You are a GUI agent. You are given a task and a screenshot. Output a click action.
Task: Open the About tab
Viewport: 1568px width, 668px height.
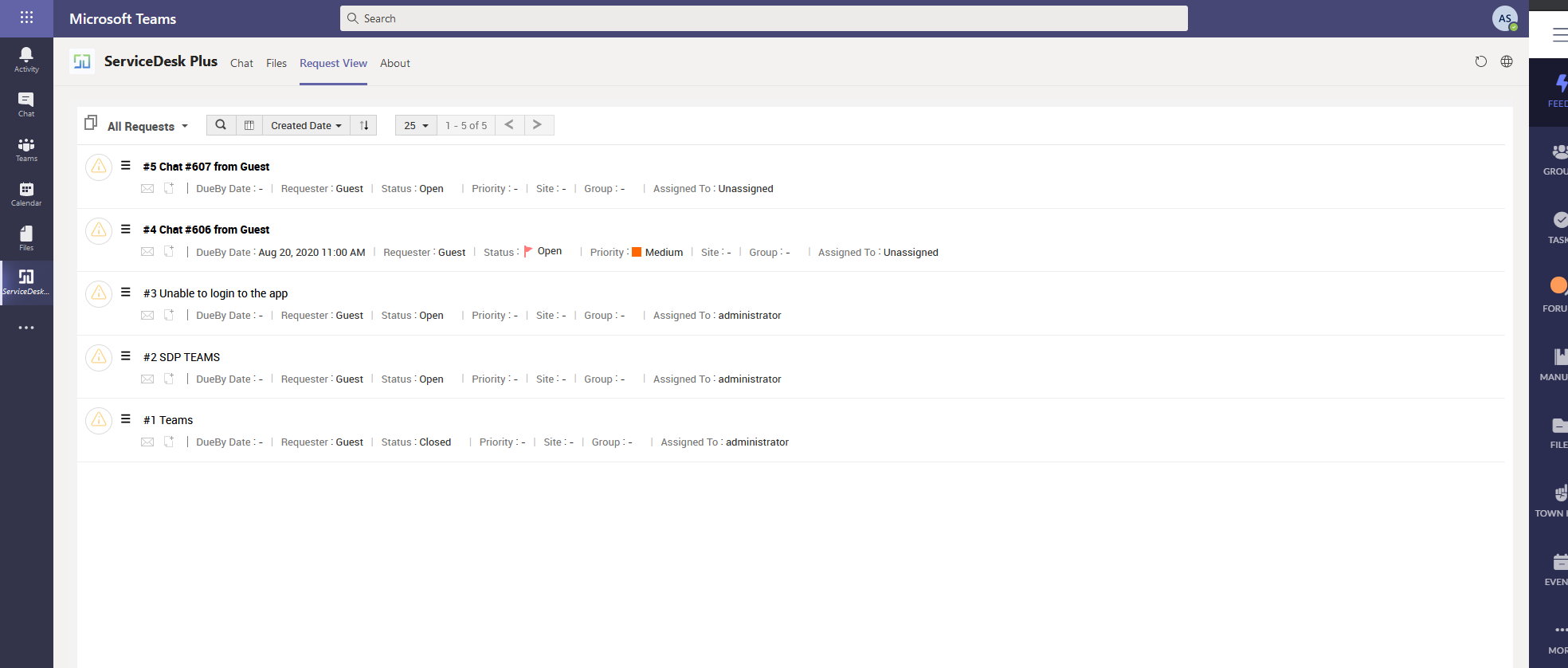click(x=395, y=63)
